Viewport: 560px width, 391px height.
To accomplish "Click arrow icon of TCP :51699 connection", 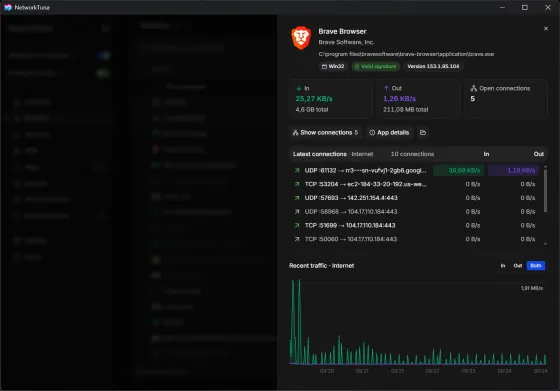I will (x=297, y=225).
